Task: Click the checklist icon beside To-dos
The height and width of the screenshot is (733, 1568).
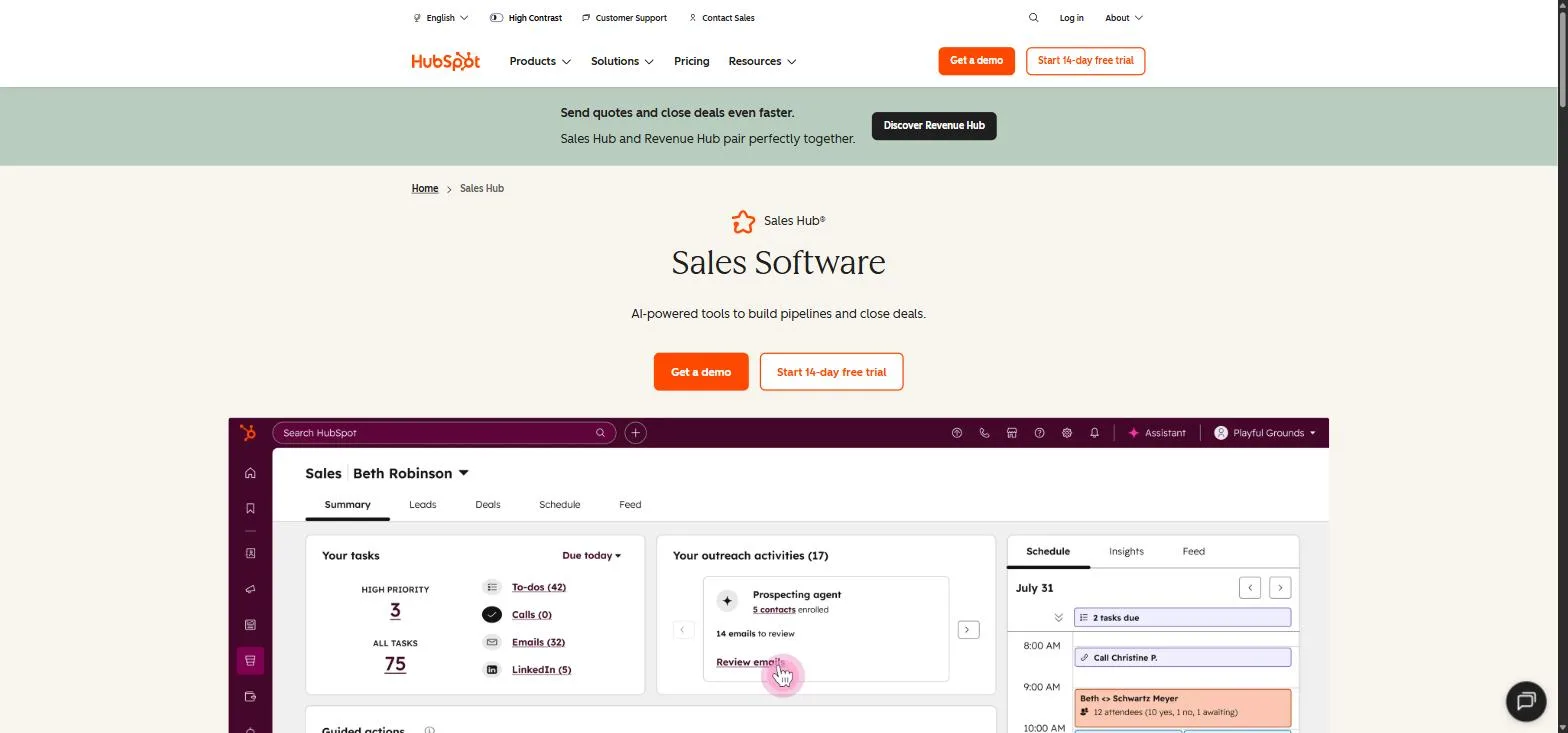Action: coord(492,587)
